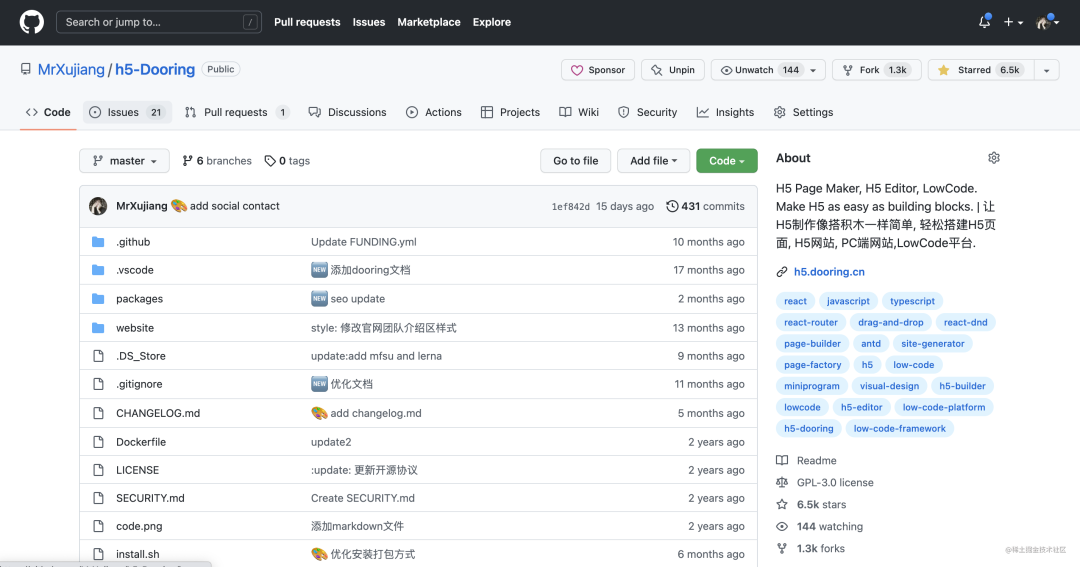1080x567 pixels.
Task: Open the website folder
Action: click(x=135, y=328)
